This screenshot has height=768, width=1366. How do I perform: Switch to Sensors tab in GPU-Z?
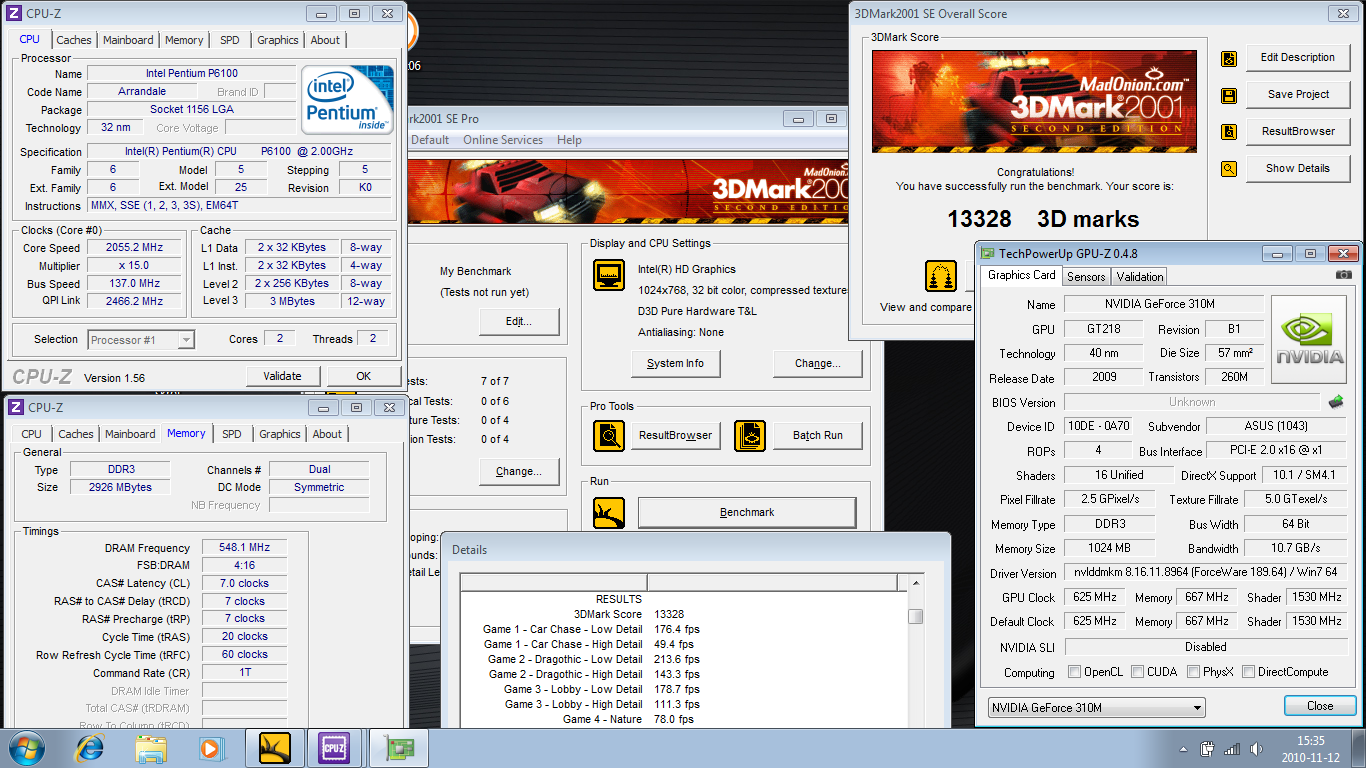coord(1086,277)
